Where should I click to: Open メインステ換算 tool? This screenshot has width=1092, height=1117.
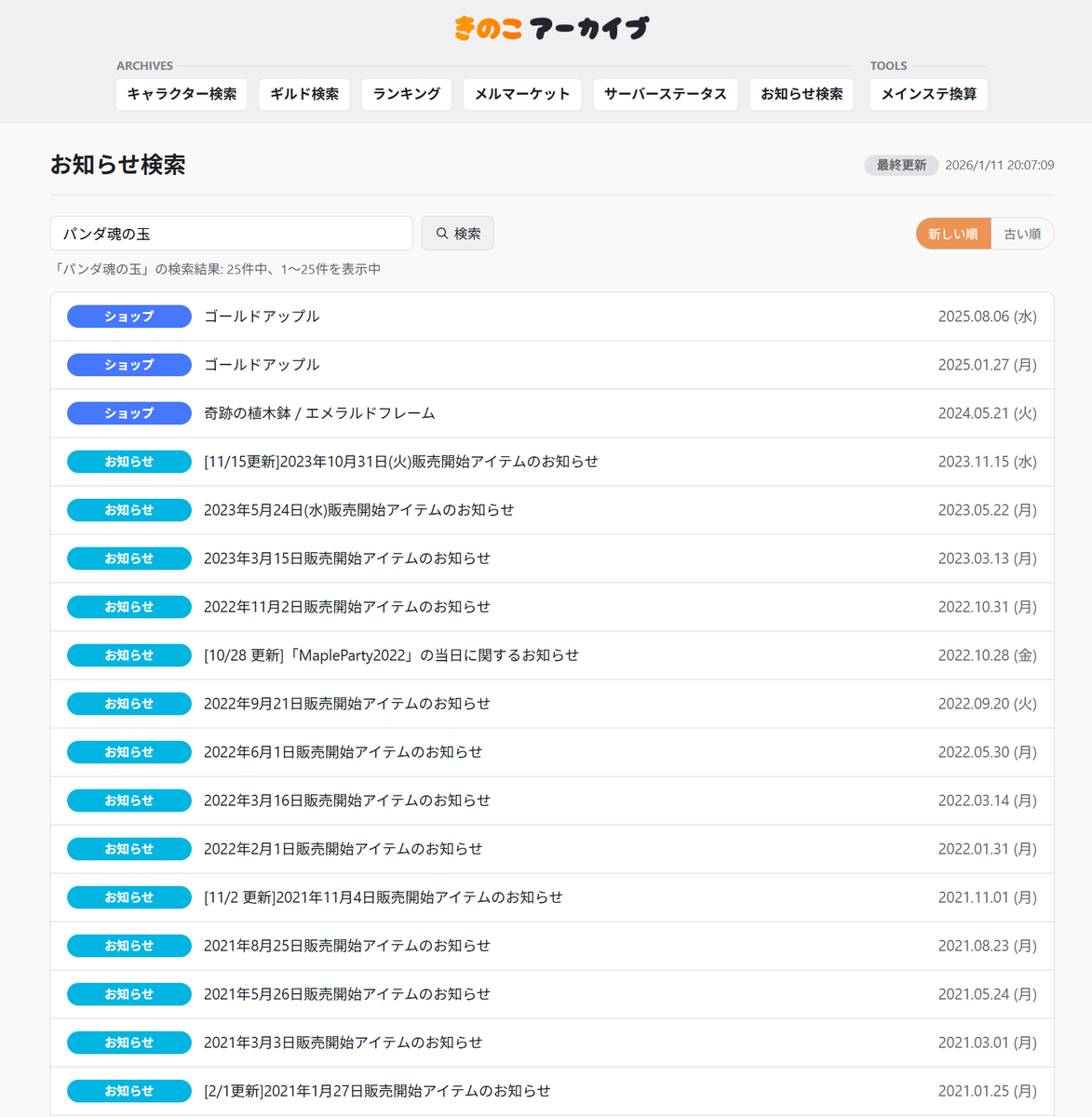coord(929,94)
